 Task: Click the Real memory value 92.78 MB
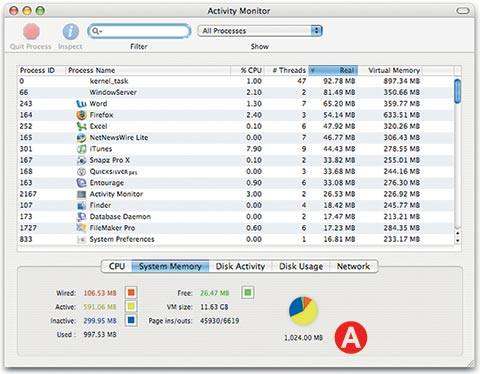tap(339, 81)
